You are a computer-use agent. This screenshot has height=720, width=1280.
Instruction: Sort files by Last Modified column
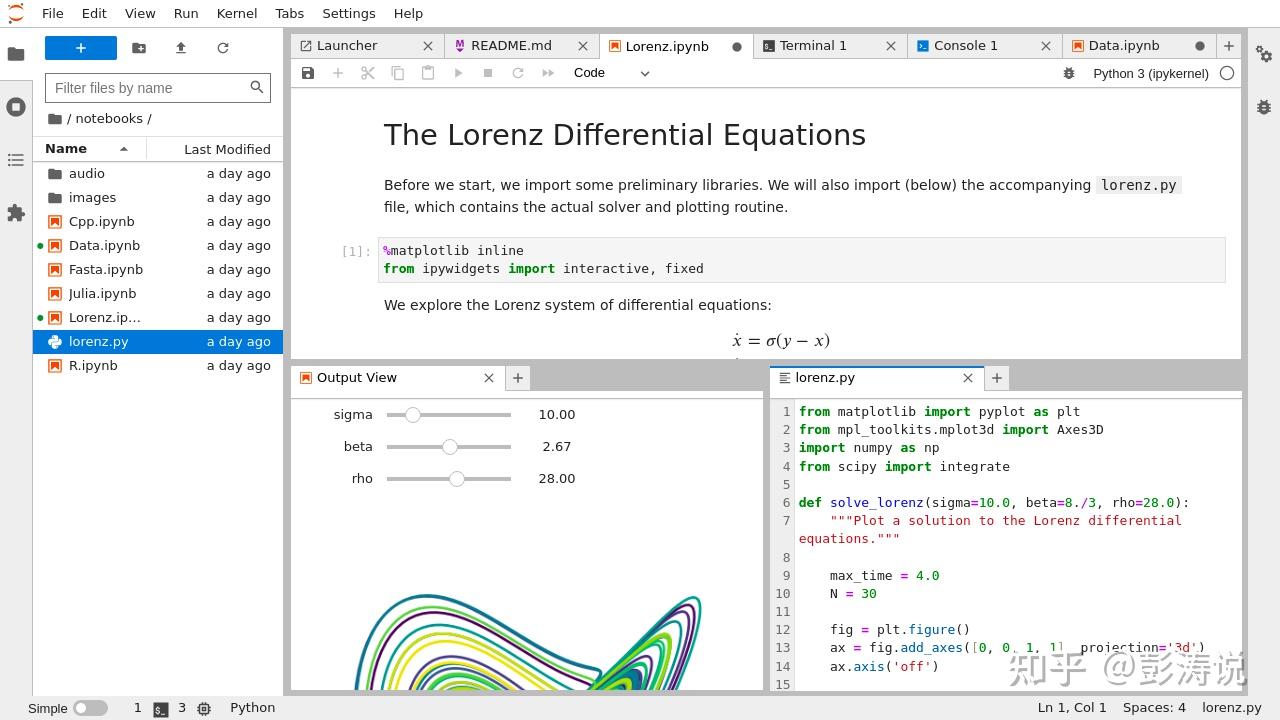227,149
